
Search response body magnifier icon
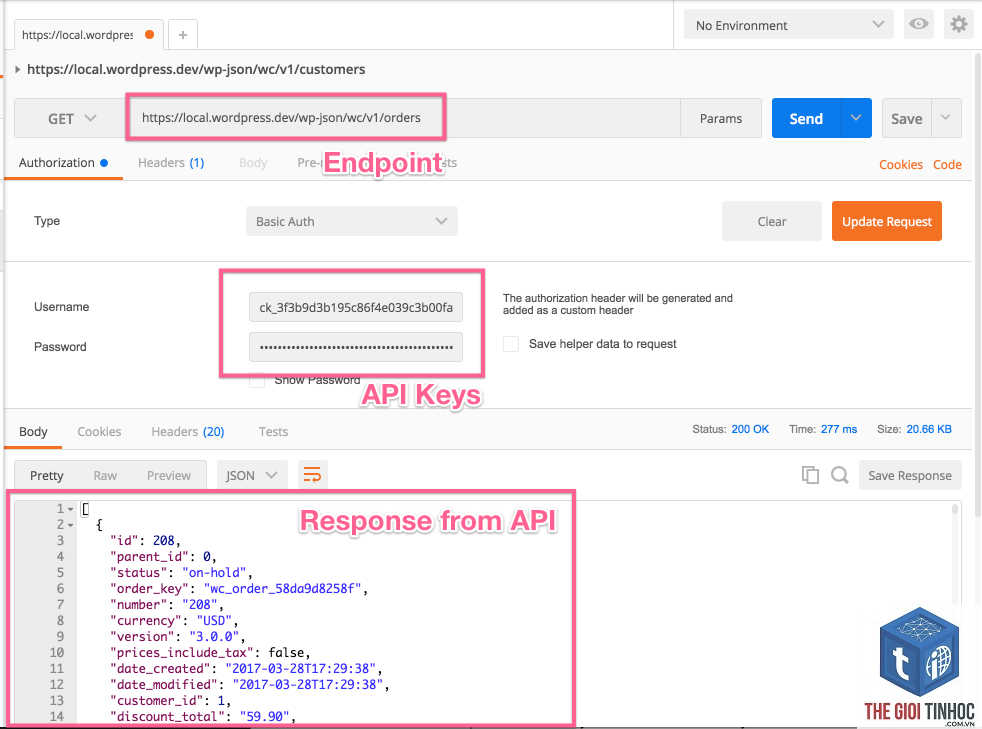click(839, 475)
